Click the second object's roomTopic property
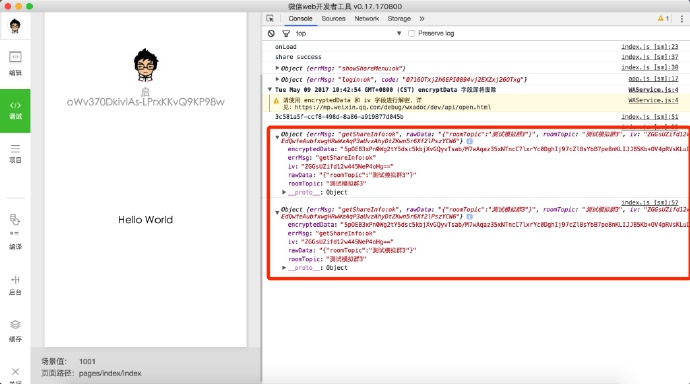The image size is (690, 384). 327,259
